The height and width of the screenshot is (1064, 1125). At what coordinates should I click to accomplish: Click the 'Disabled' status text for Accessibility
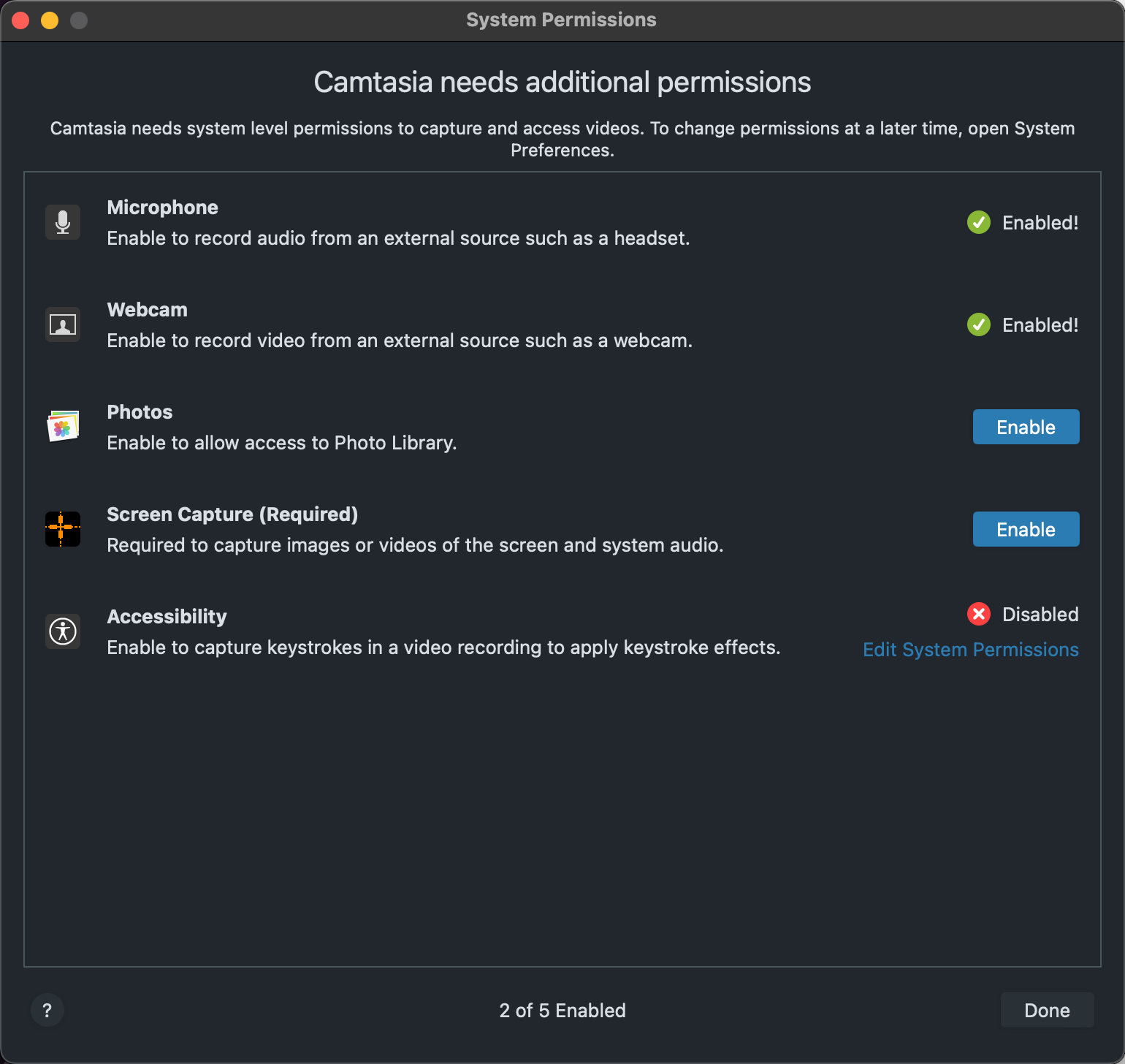click(1040, 614)
